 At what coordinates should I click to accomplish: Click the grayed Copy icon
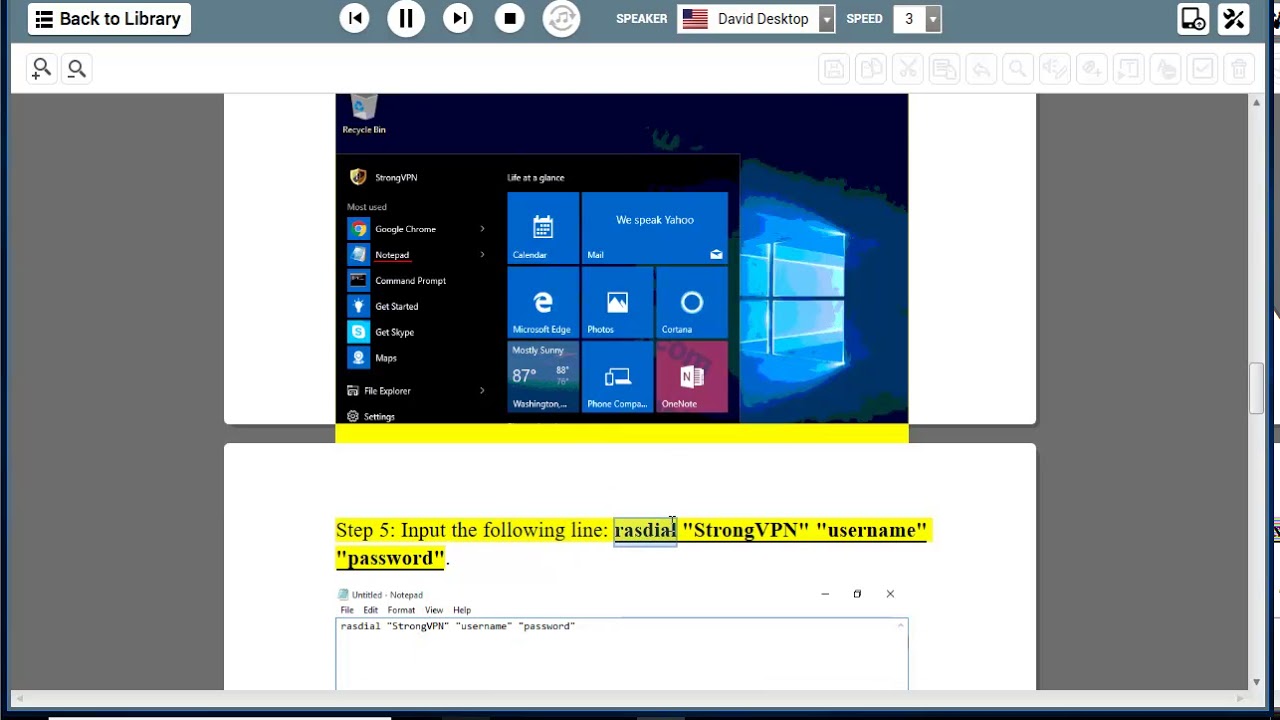pos(871,69)
